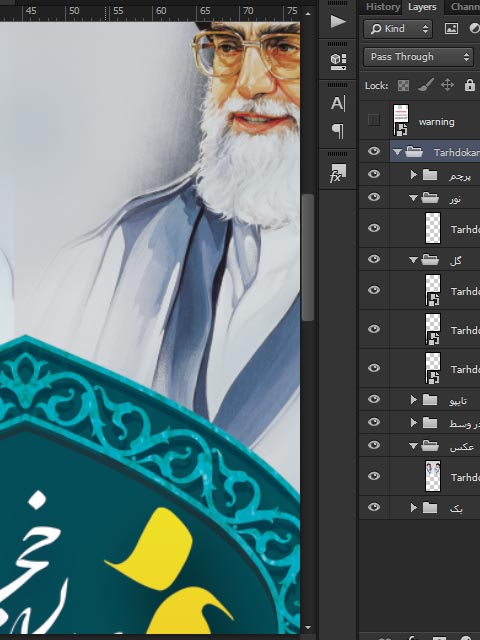This screenshot has width=480, height=640.
Task: Collapse the نور group
Action: pyautogui.click(x=413, y=198)
